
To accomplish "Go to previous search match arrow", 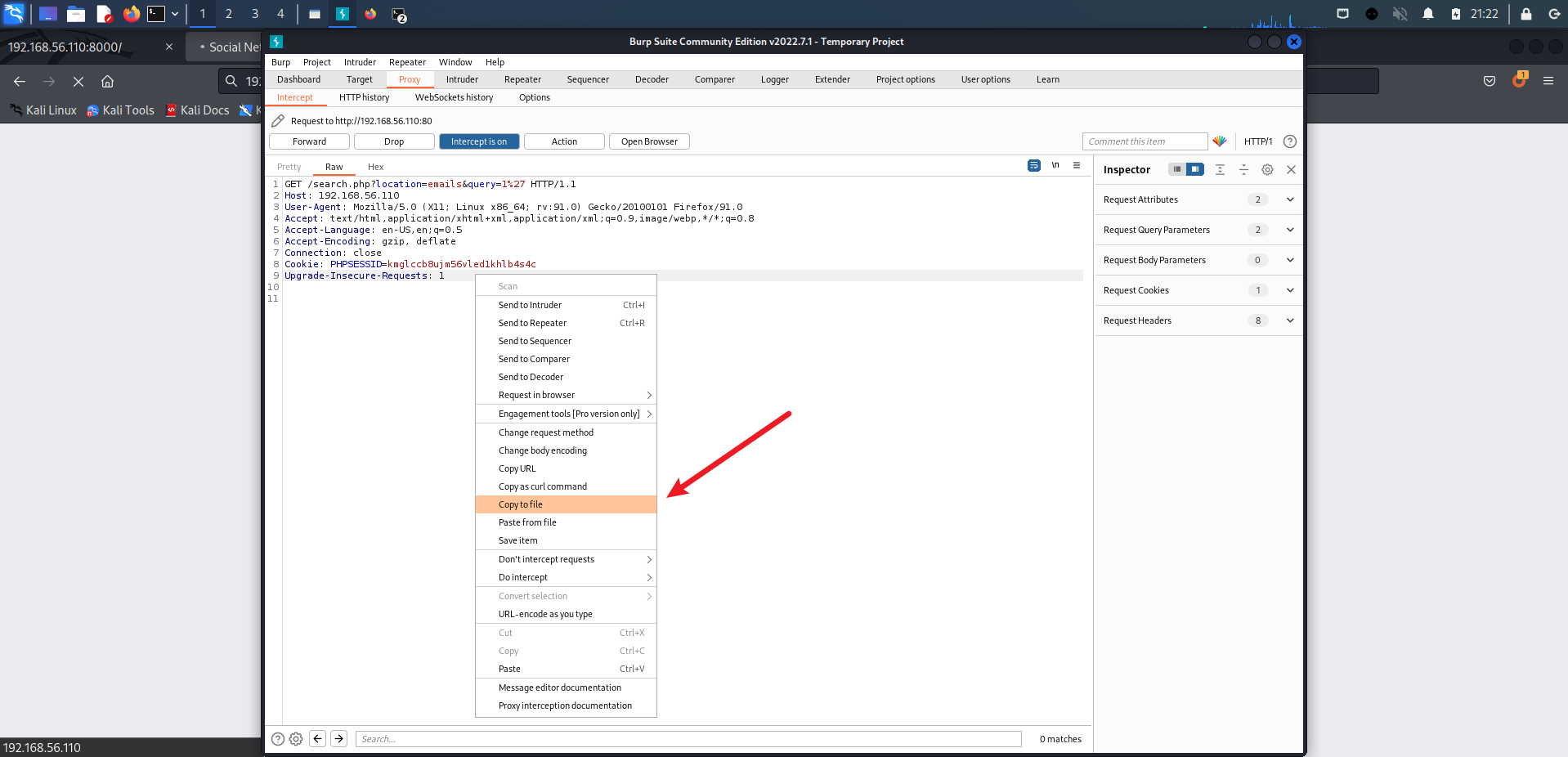I will click(318, 739).
